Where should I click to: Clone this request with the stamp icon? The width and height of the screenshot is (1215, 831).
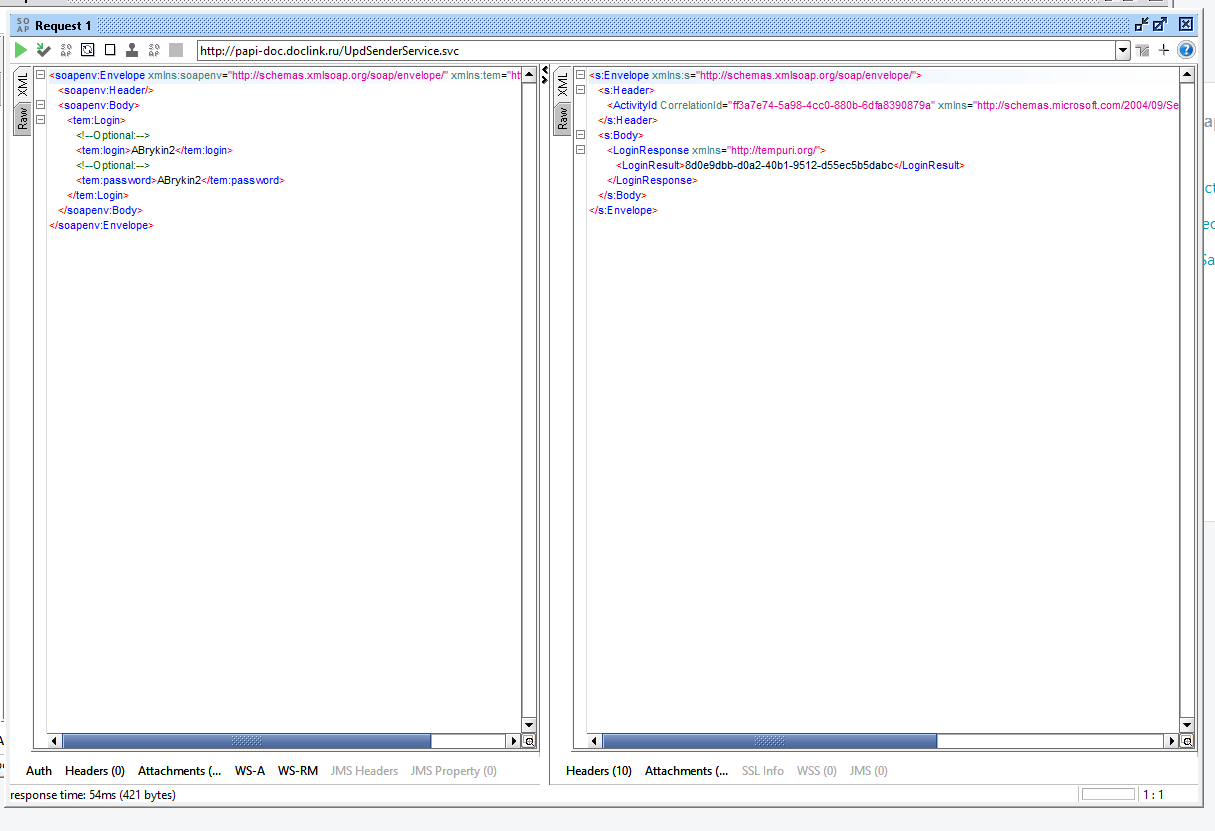tap(132, 49)
